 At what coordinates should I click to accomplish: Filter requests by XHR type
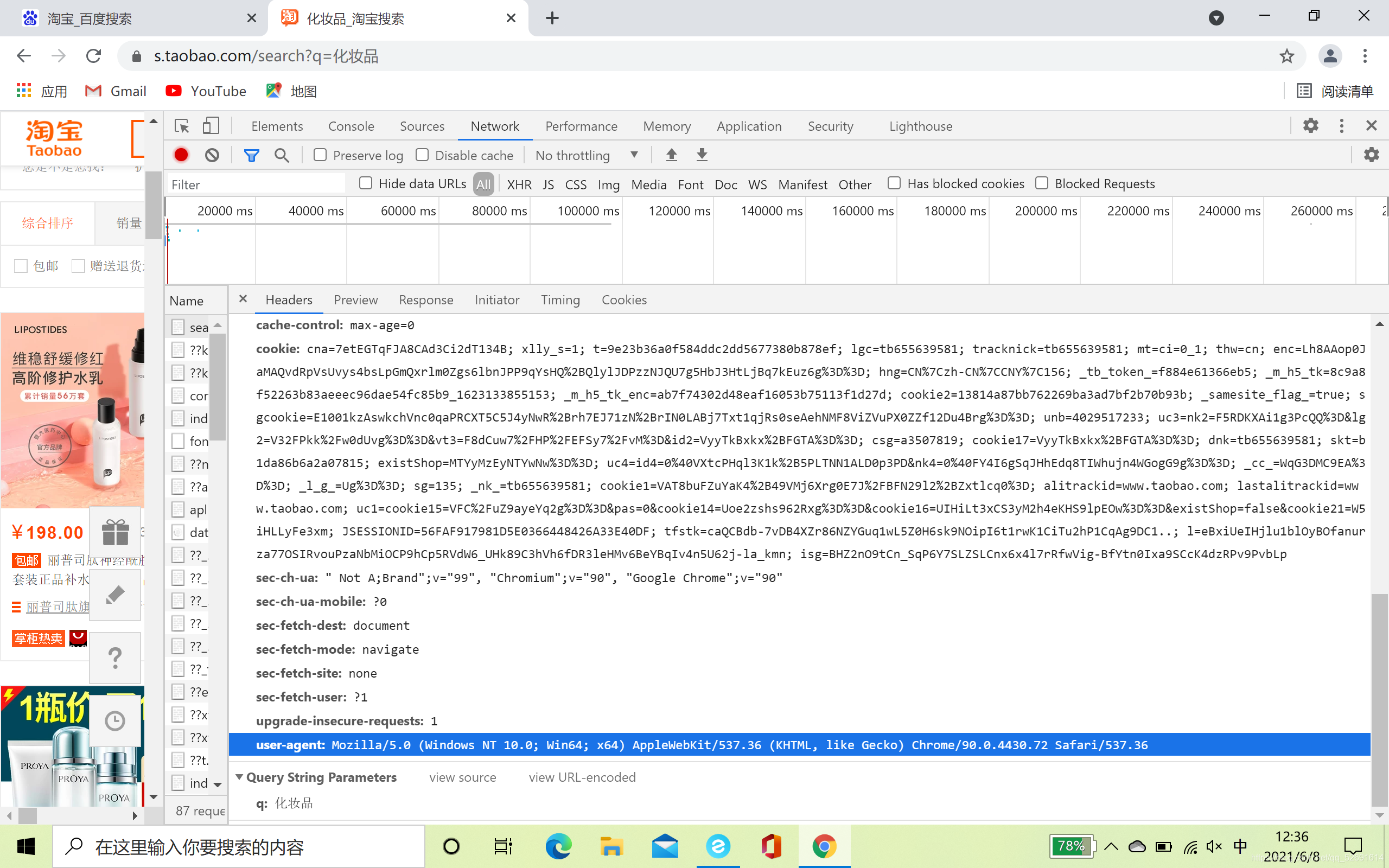pos(519,184)
